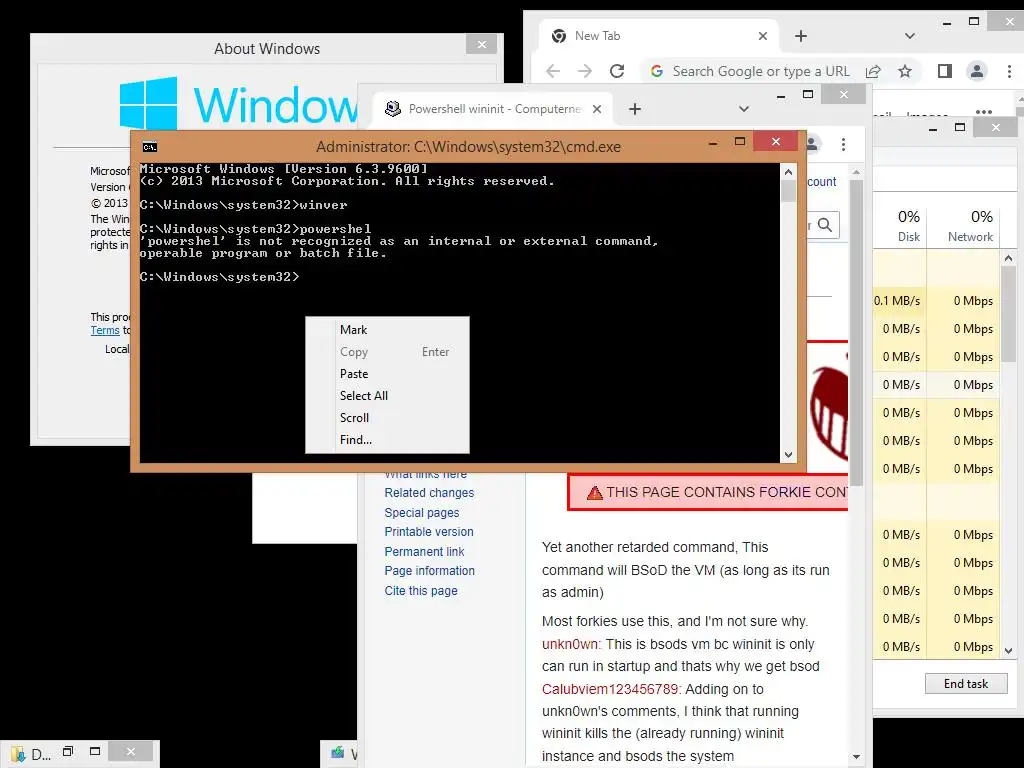
Task: Click the cmd scrollbar down arrow
Action: [788, 455]
